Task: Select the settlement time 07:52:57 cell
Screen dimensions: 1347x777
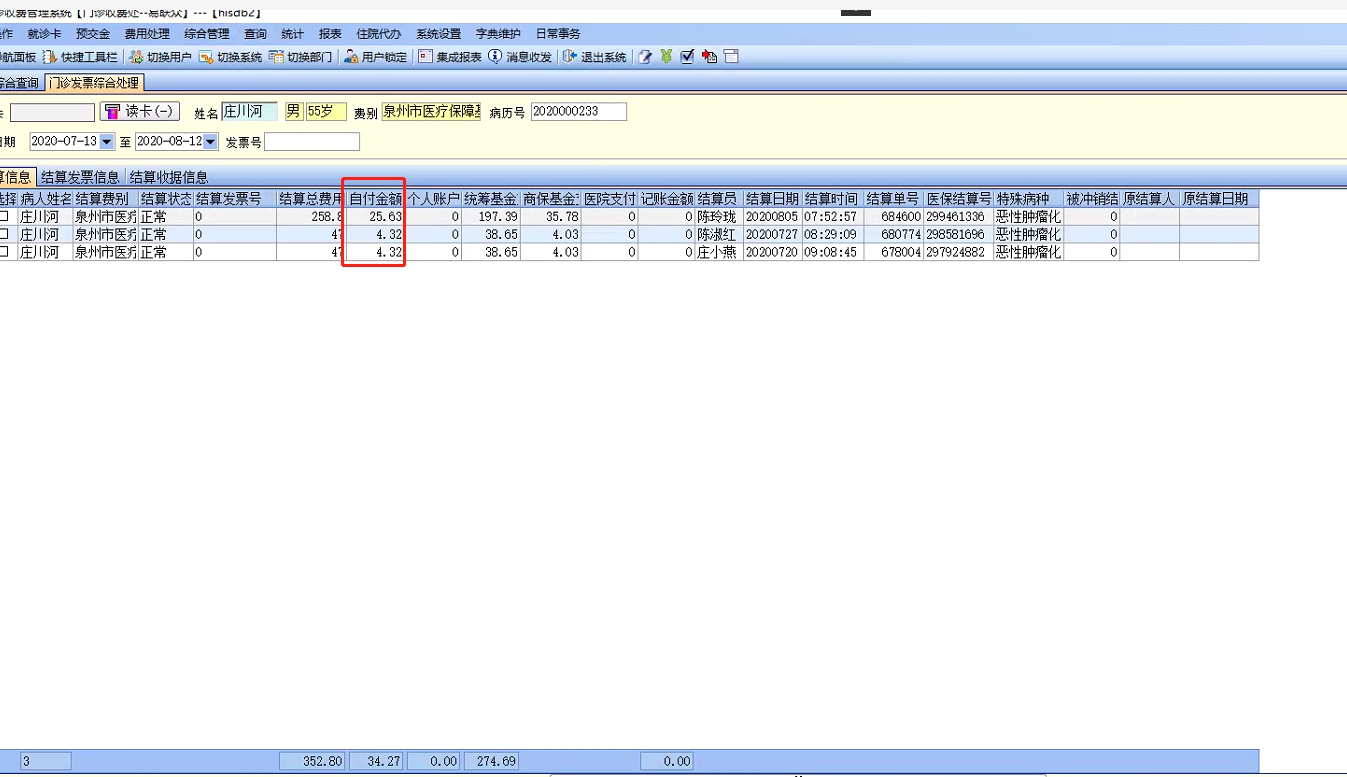Action: (x=832, y=216)
